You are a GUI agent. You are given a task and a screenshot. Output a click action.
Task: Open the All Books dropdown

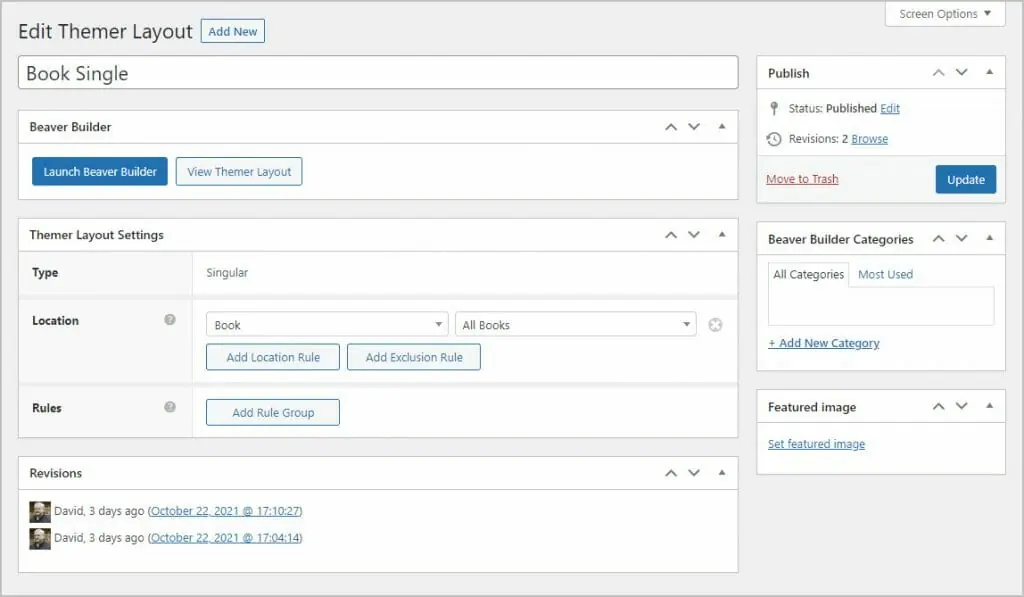pyautogui.click(x=575, y=325)
